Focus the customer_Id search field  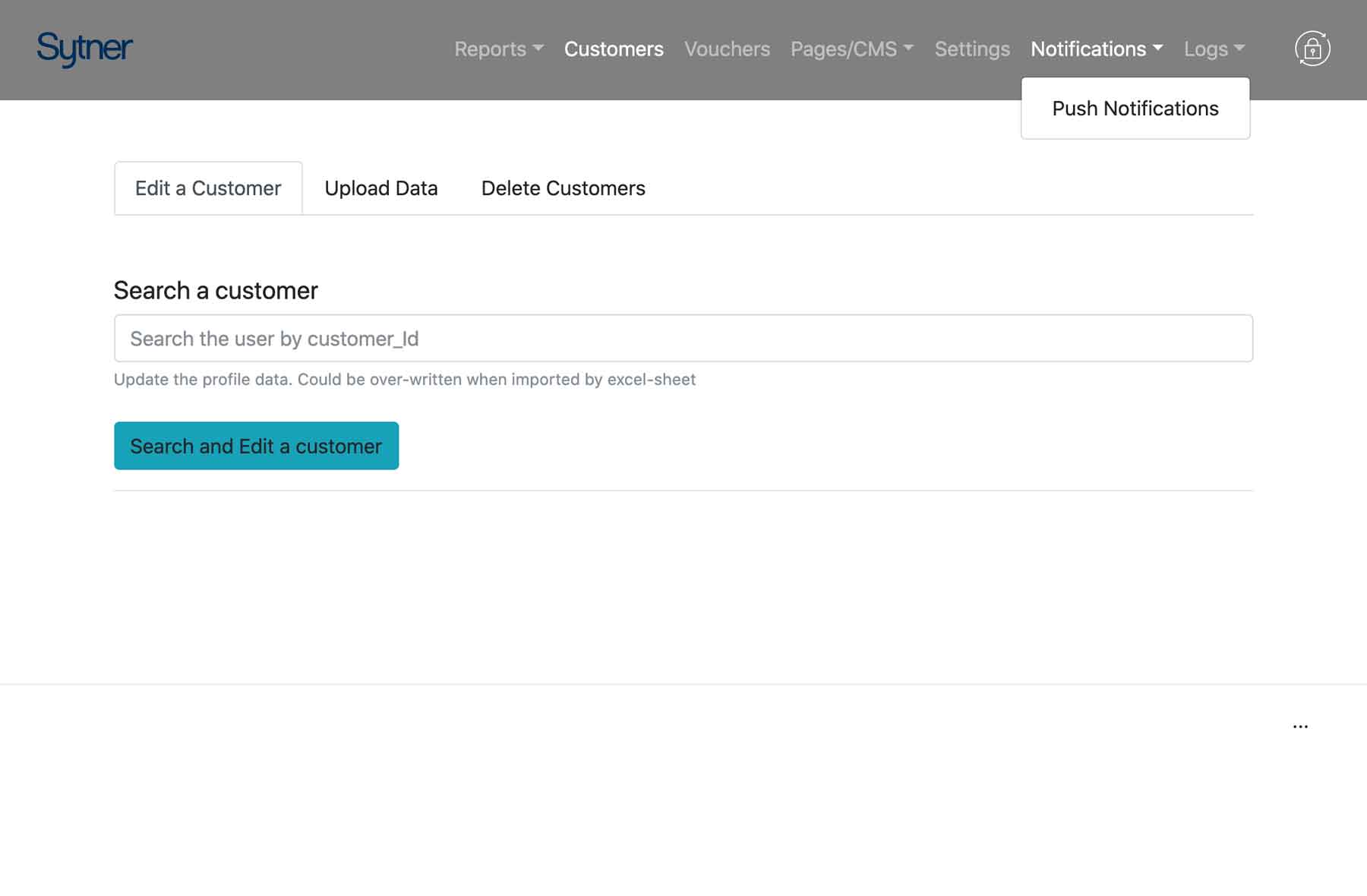coord(683,339)
